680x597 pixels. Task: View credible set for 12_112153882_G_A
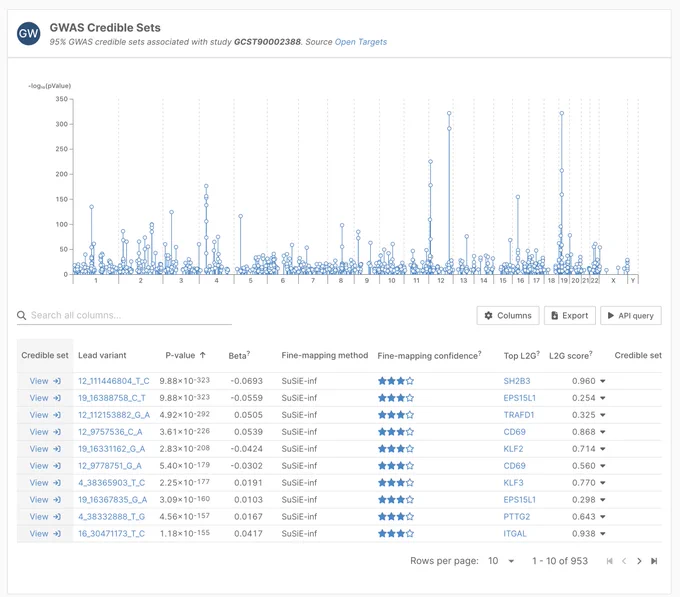click(45, 415)
